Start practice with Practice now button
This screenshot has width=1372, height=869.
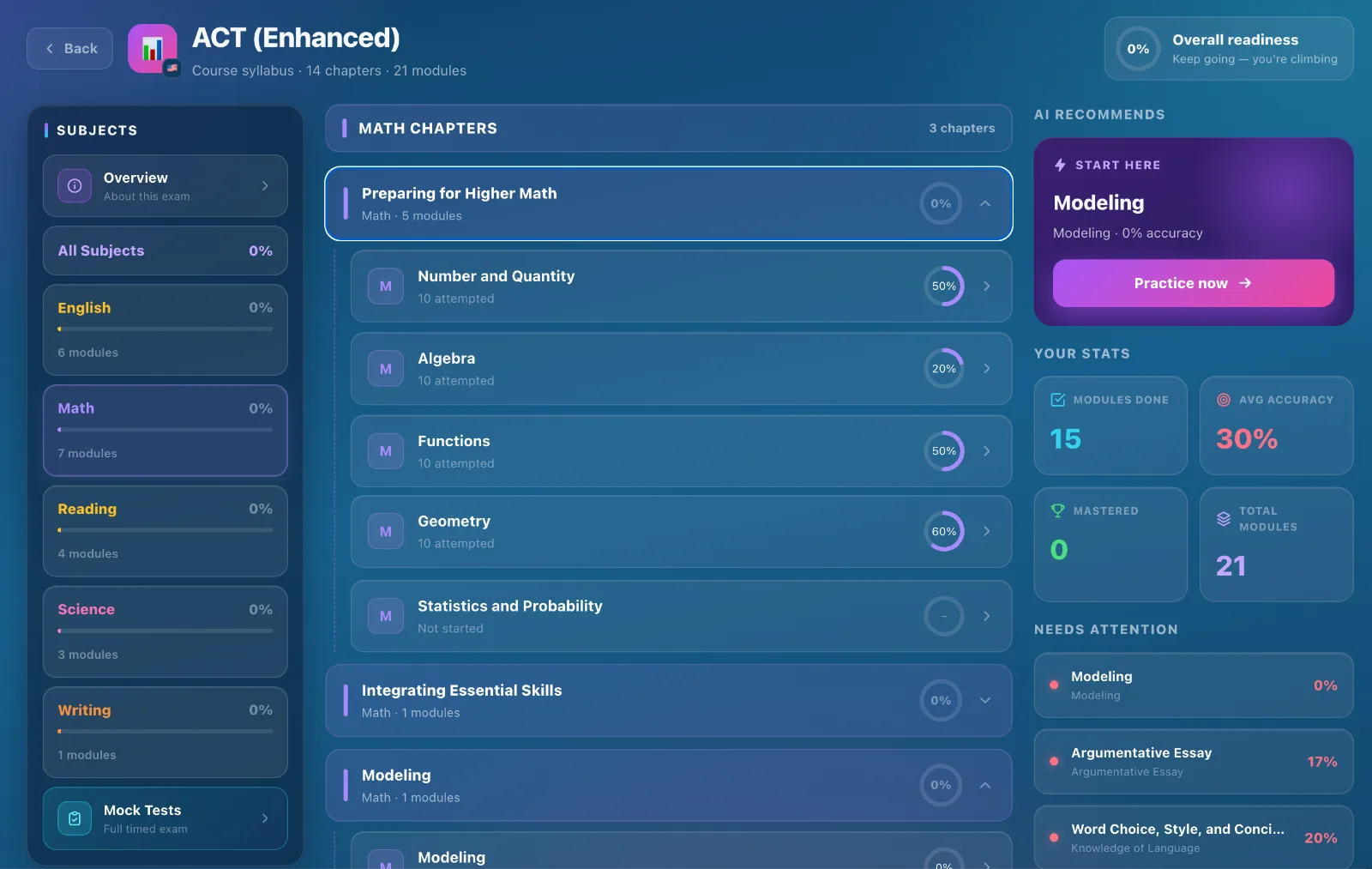[1194, 283]
